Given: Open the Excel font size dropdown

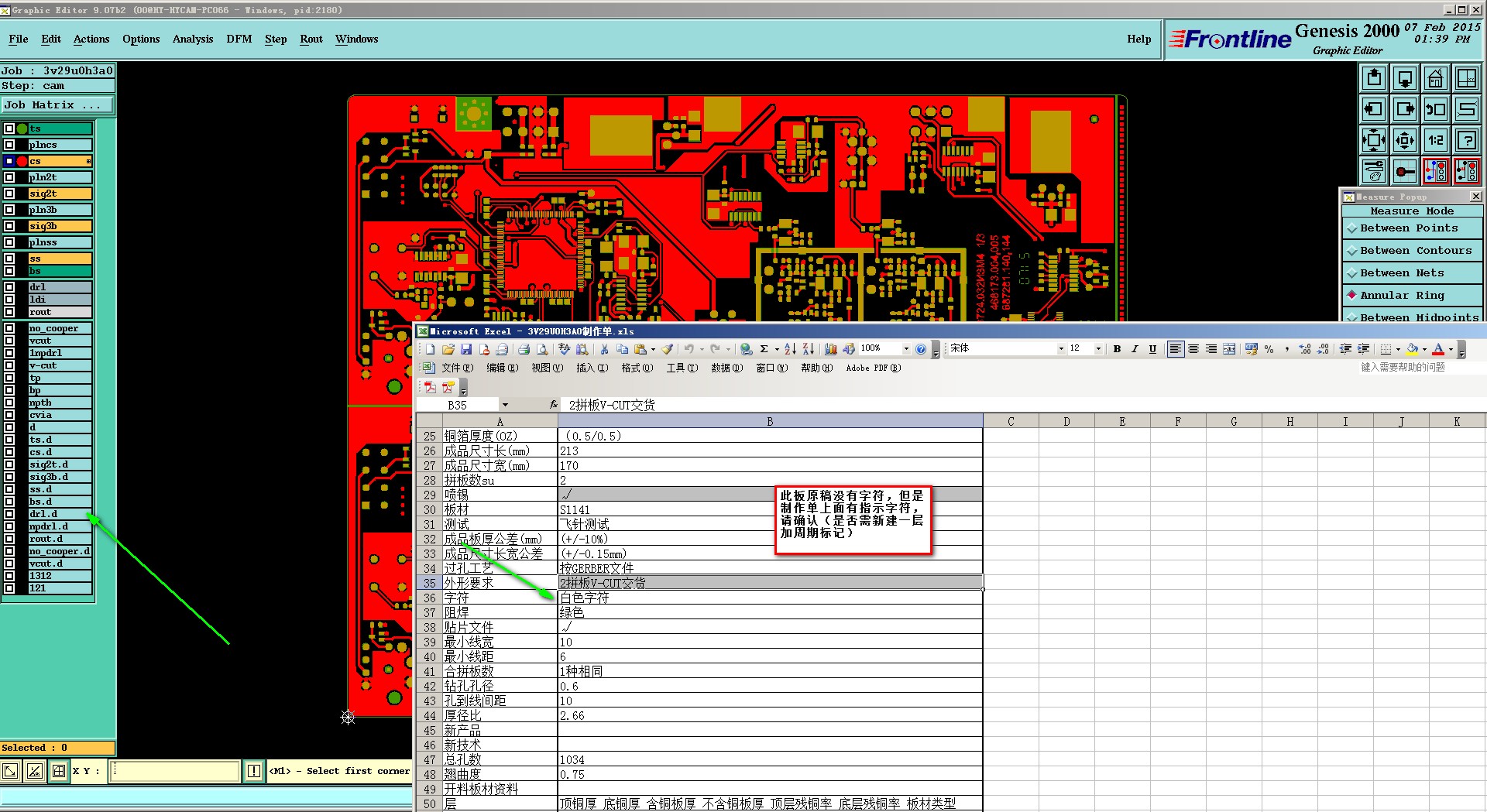Looking at the screenshot, I should pos(1098,349).
